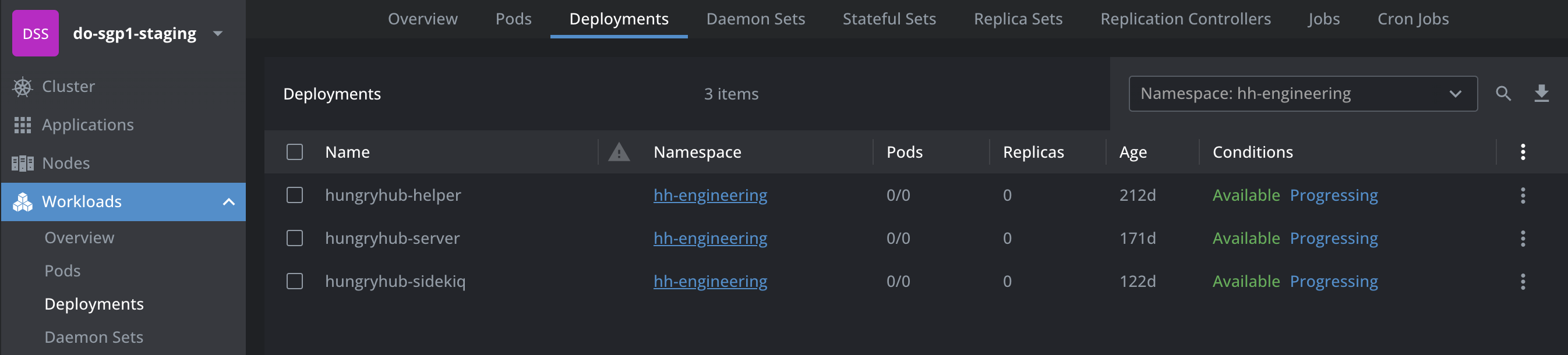Open actions menu for hungryhub-helper row

(1523, 195)
